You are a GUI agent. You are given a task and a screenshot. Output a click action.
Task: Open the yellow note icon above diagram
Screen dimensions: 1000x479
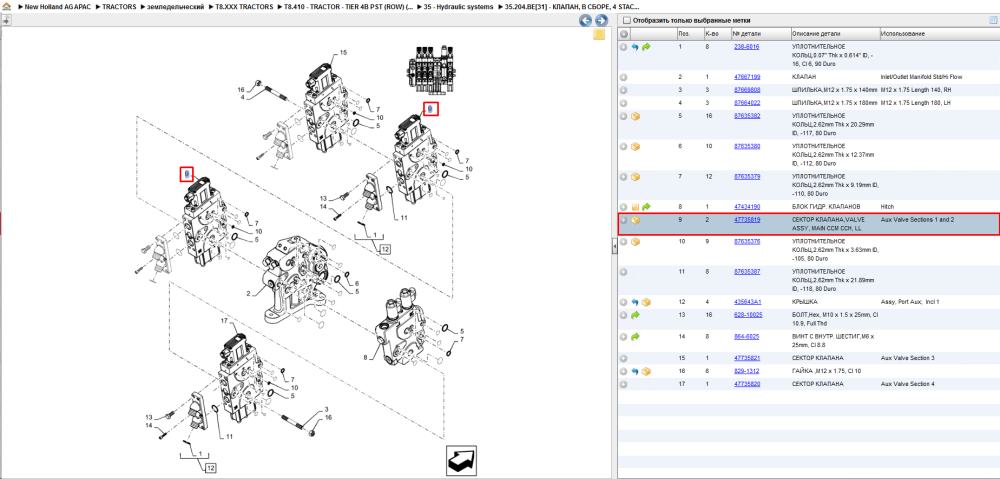tap(599, 34)
